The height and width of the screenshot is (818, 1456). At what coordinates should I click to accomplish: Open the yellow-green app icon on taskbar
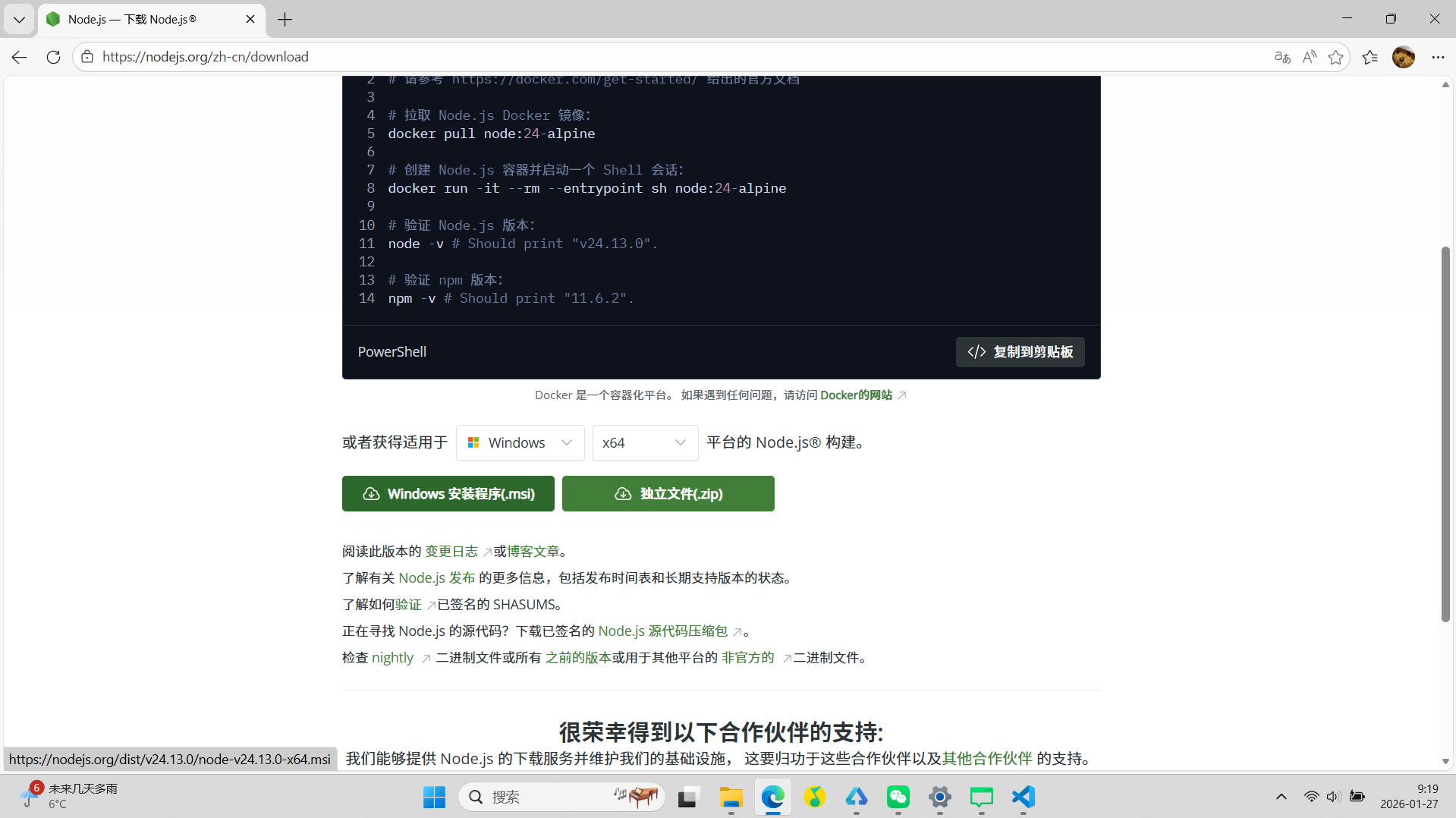point(814,797)
